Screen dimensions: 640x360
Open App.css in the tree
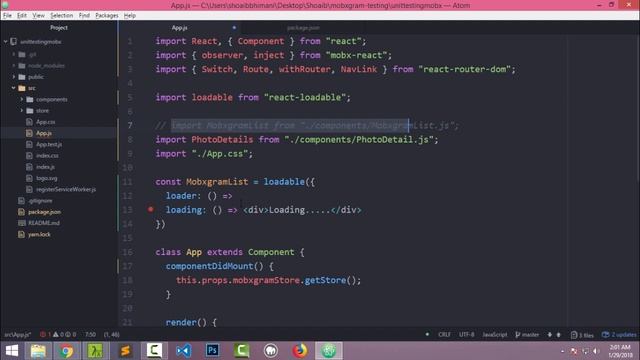click(45, 122)
